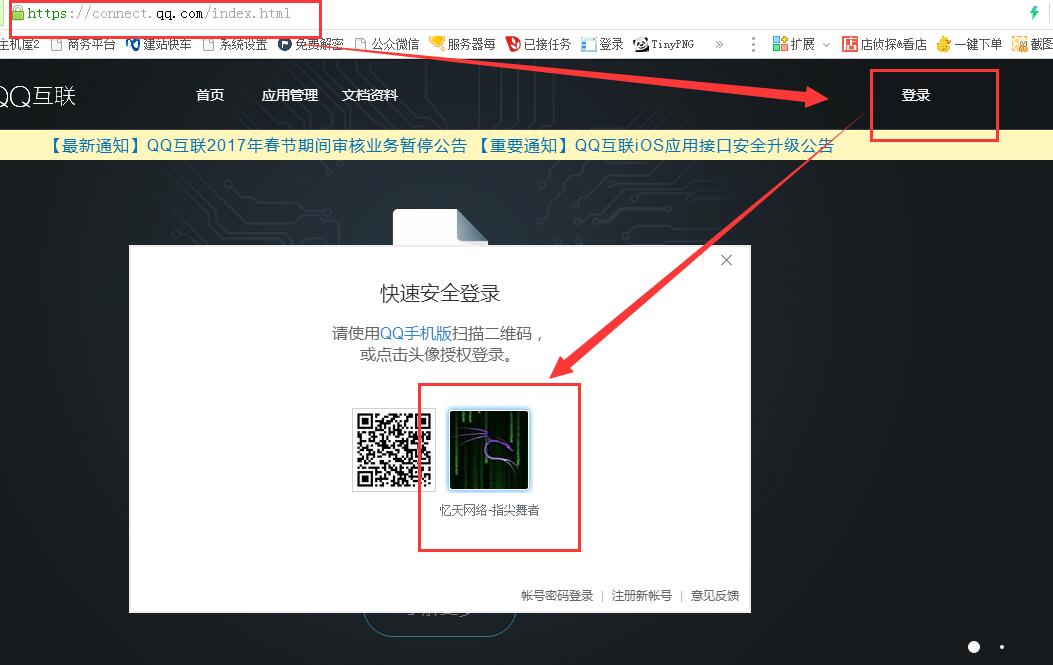Open the 建站快车 bookmark
The image size is (1053, 665).
click(x=159, y=44)
